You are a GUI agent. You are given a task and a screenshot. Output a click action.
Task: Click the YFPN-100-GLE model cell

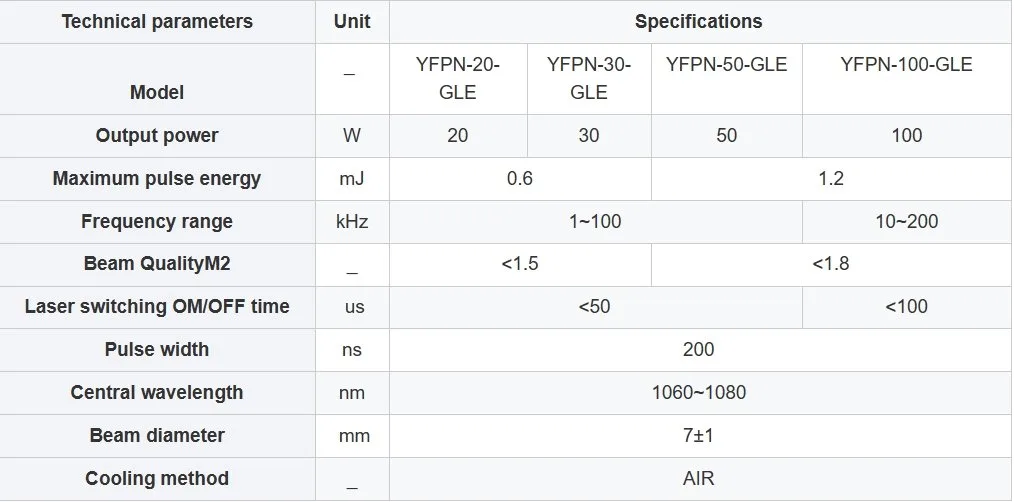tap(907, 79)
